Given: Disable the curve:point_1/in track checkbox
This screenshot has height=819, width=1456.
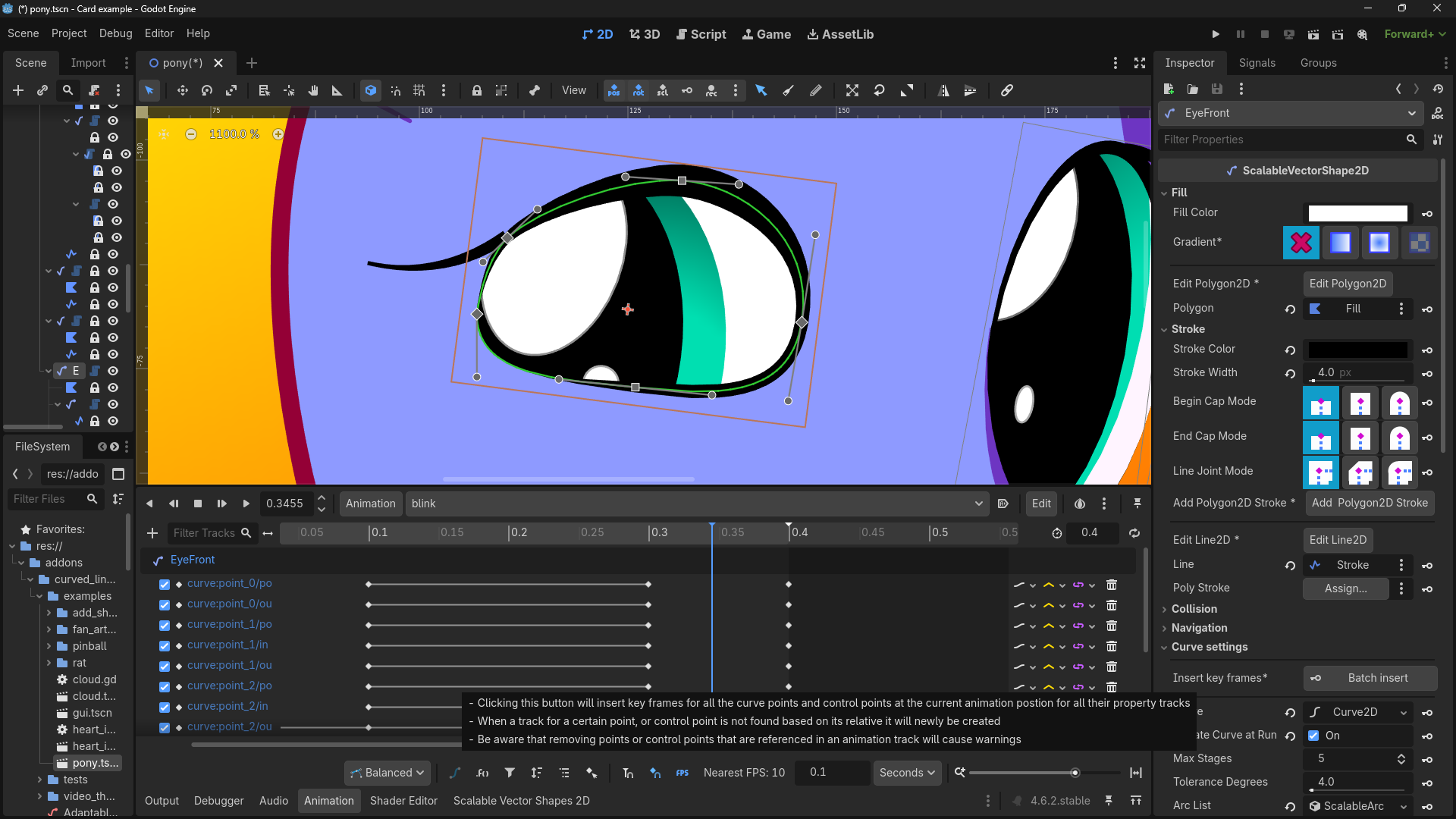Looking at the screenshot, I should coord(165,646).
